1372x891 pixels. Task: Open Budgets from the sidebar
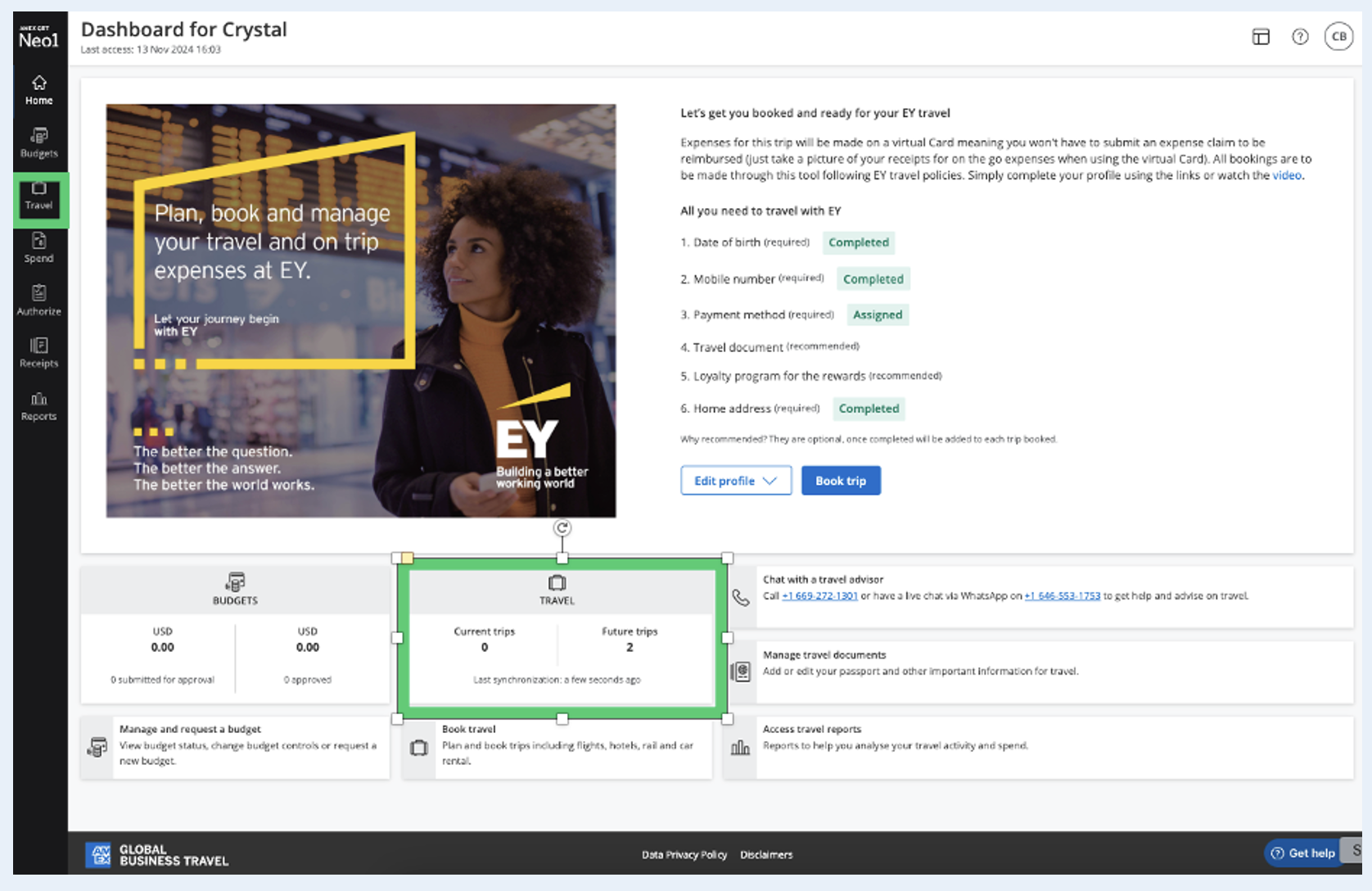click(38, 142)
